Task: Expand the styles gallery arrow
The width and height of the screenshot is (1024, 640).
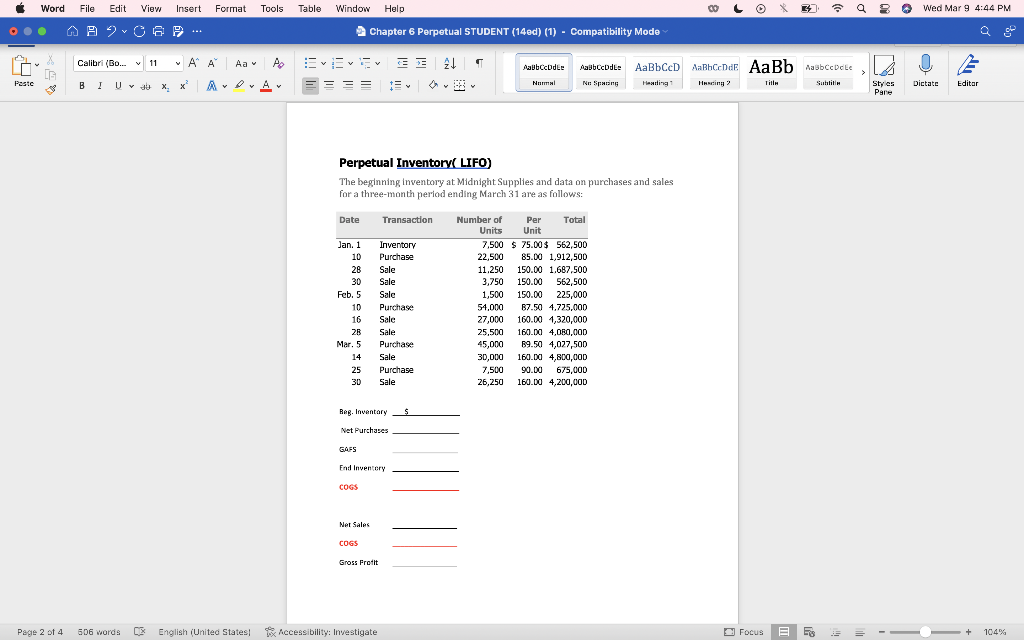Action: tap(863, 72)
